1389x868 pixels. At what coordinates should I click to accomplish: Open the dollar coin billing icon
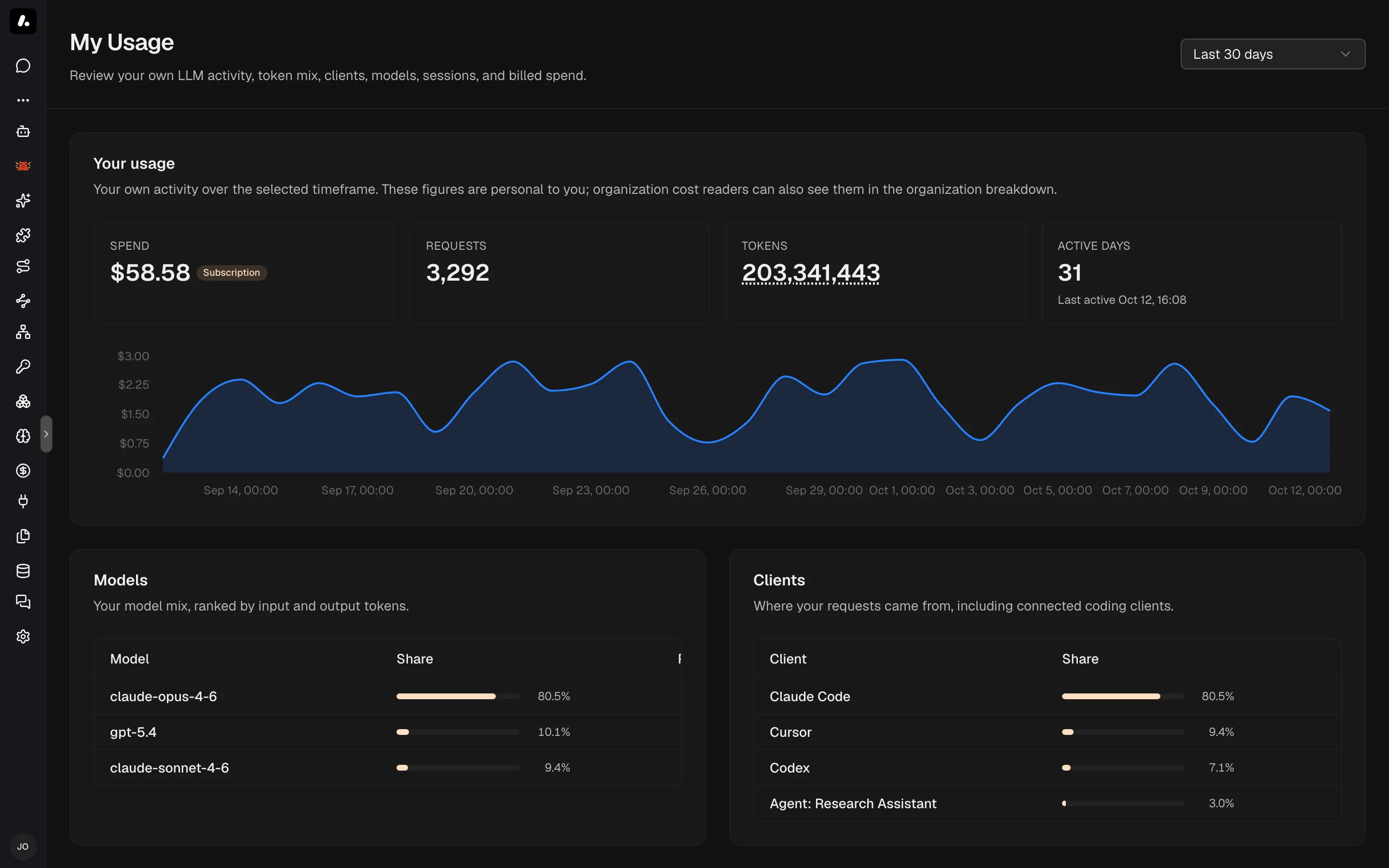[x=23, y=471]
